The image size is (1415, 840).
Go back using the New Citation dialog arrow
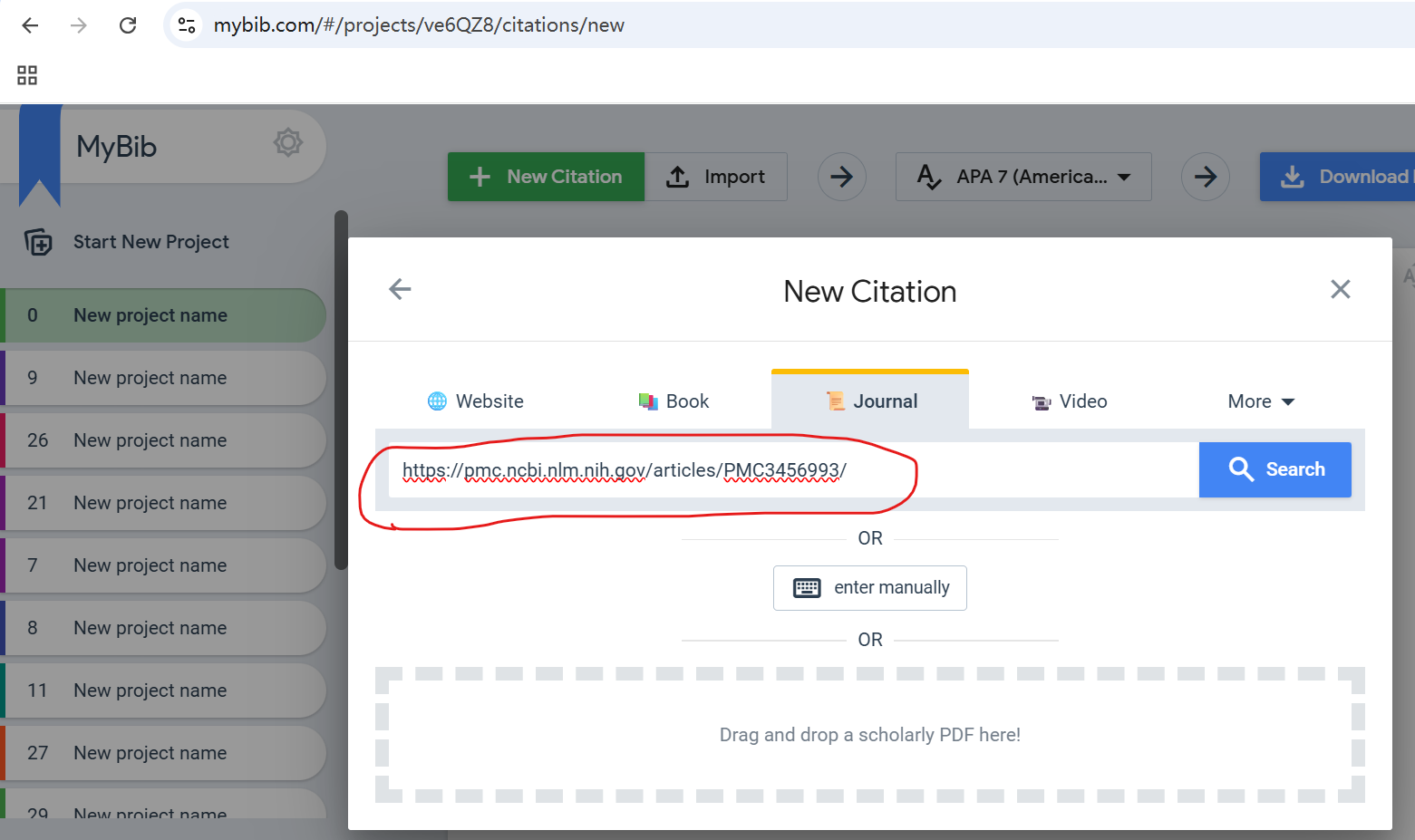pos(400,289)
